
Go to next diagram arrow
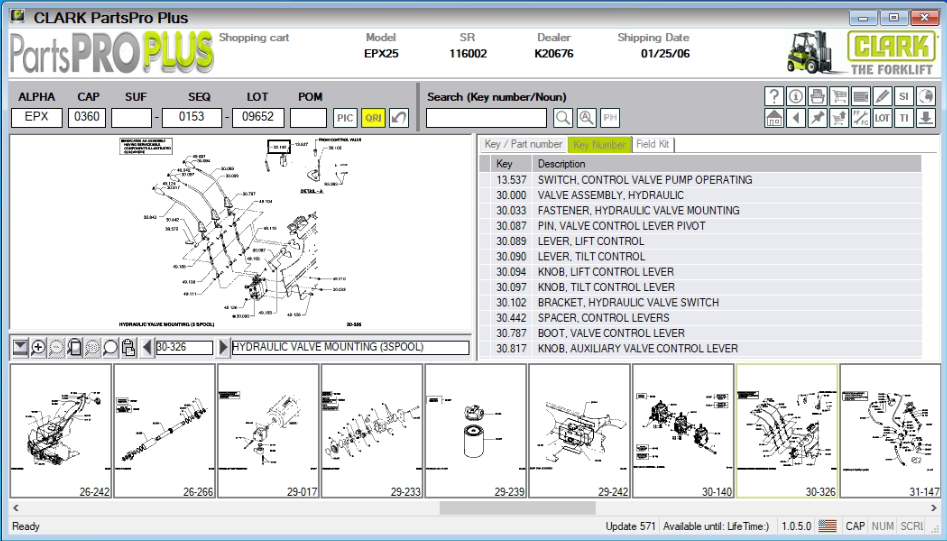(223, 347)
